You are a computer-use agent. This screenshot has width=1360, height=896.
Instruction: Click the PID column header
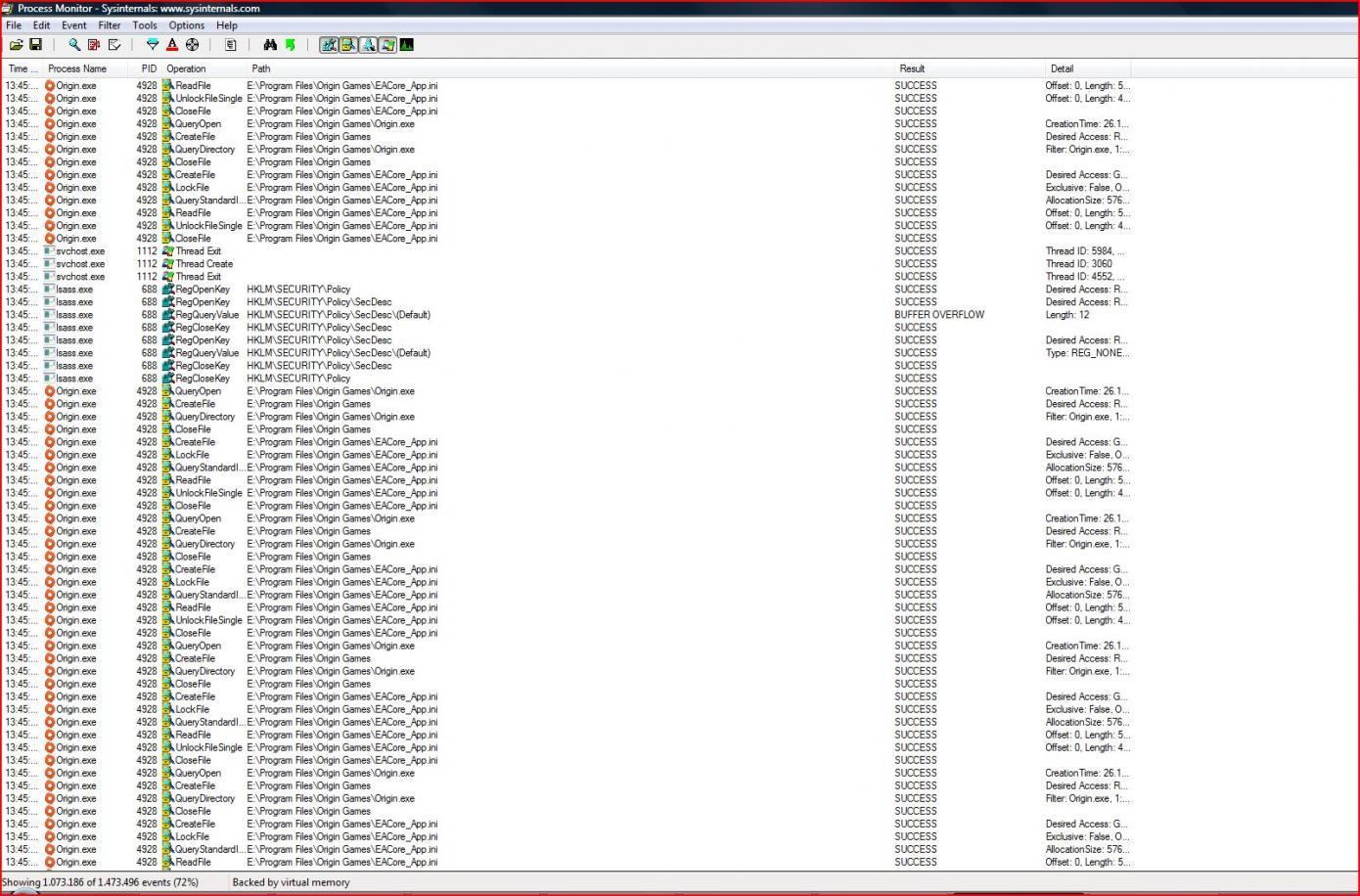click(x=145, y=68)
